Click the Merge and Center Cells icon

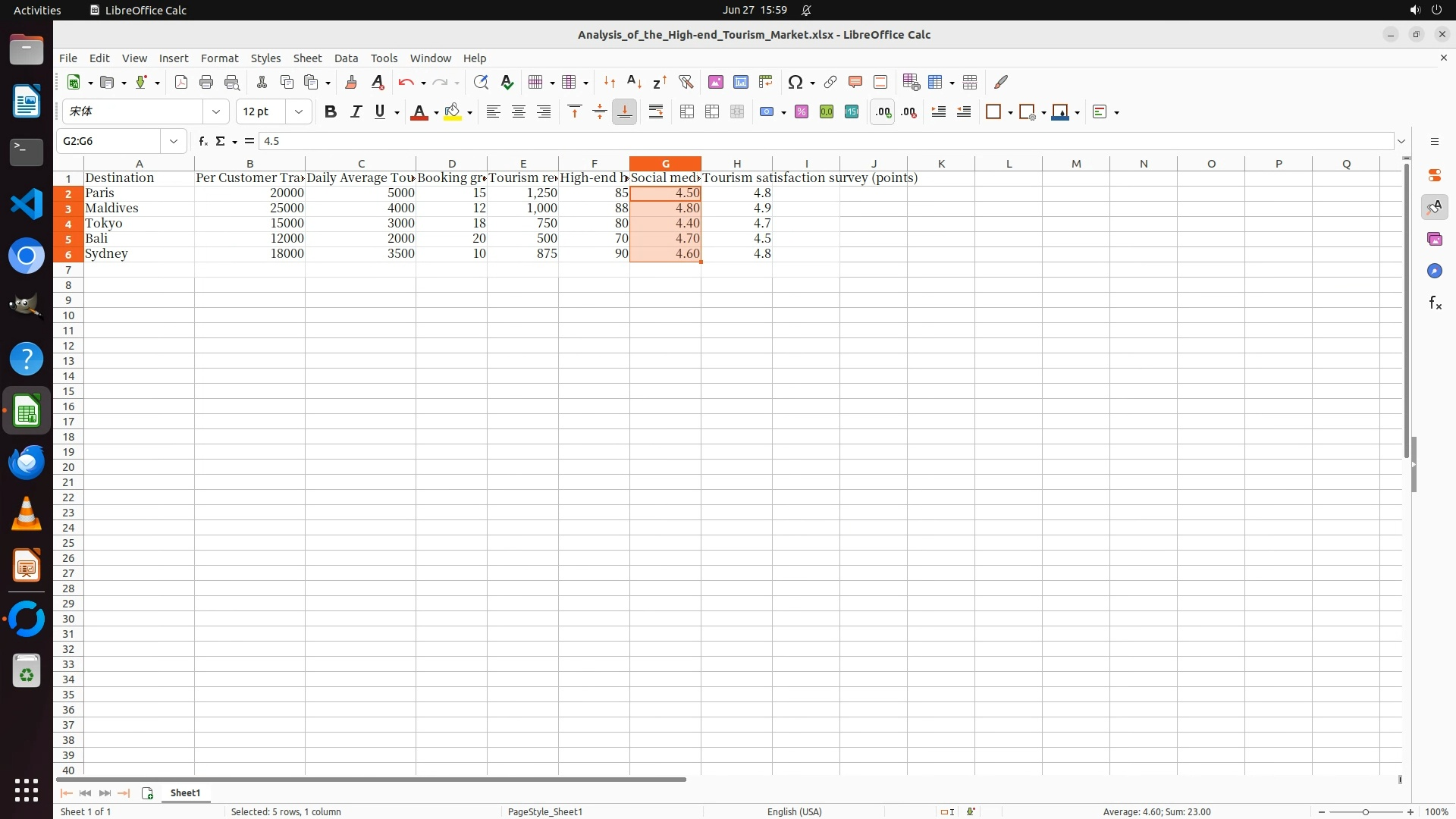(687, 112)
